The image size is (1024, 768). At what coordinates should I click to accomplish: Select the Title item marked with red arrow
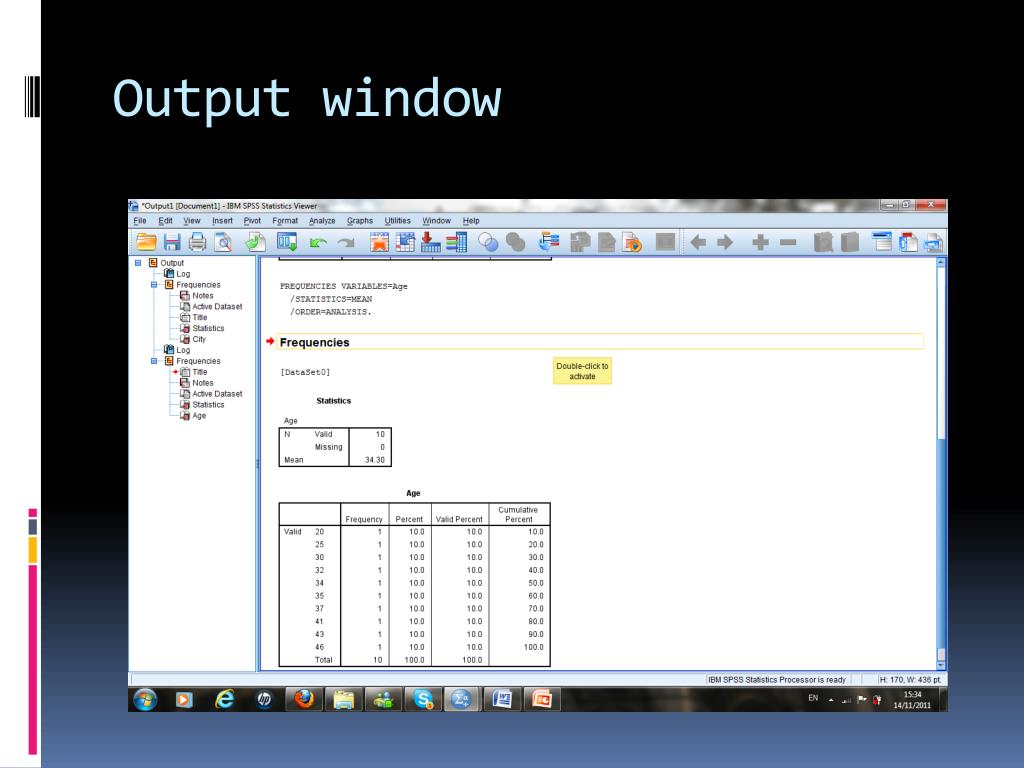[193, 372]
